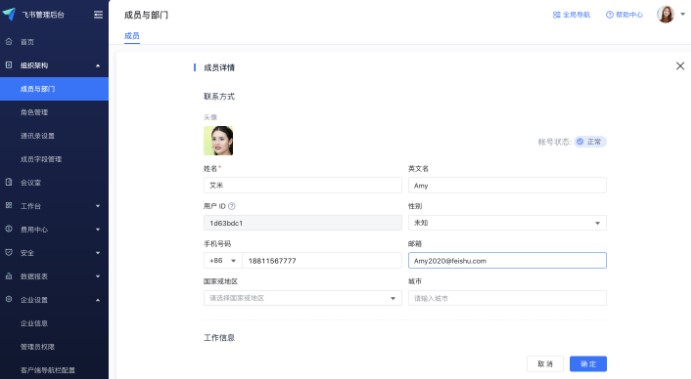The width and height of the screenshot is (691, 379).
Task: Click the 账号状态 正常 status badge
Action: pos(590,141)
